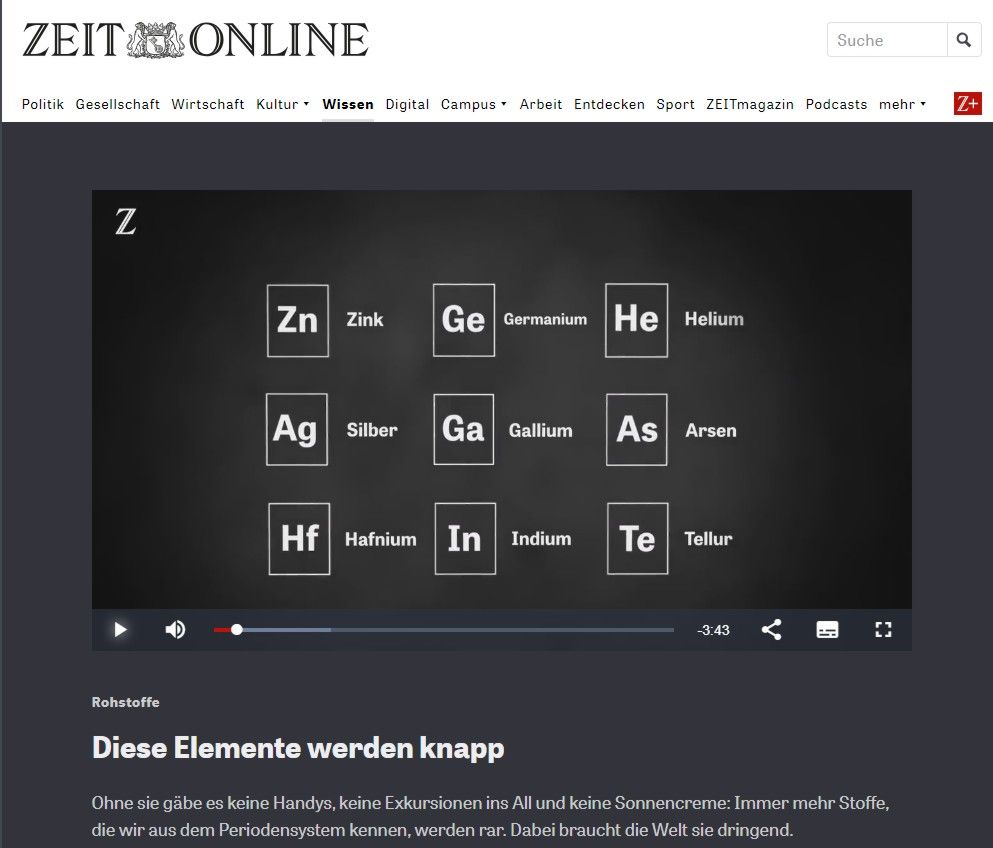Click the Rohstoffe topic label
The height and width of the screenshot is (848, 993).
(125, 702)
